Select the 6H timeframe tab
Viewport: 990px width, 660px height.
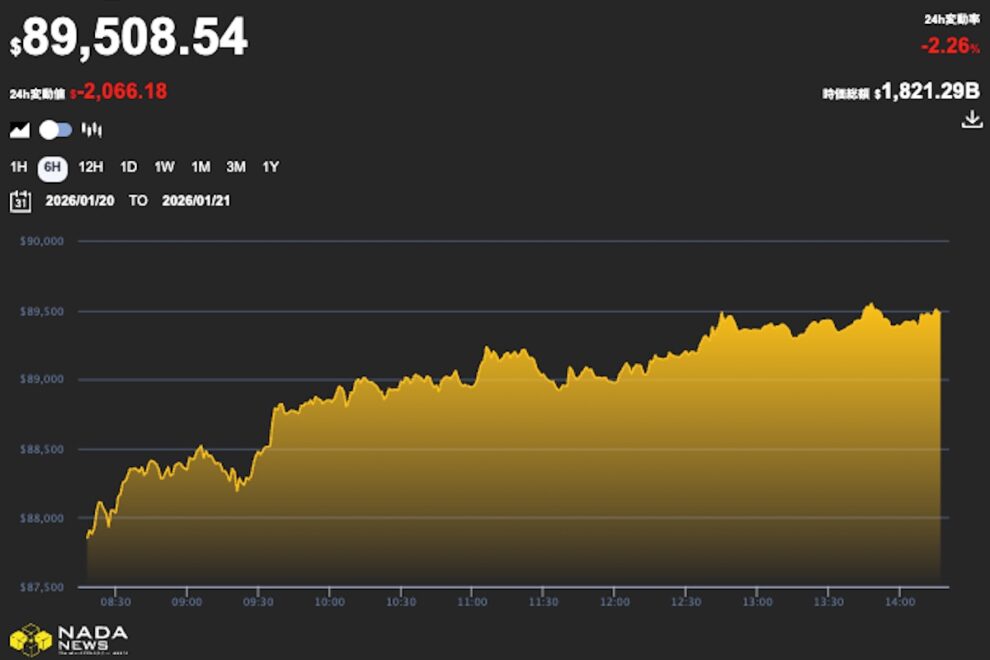(51, 168)
